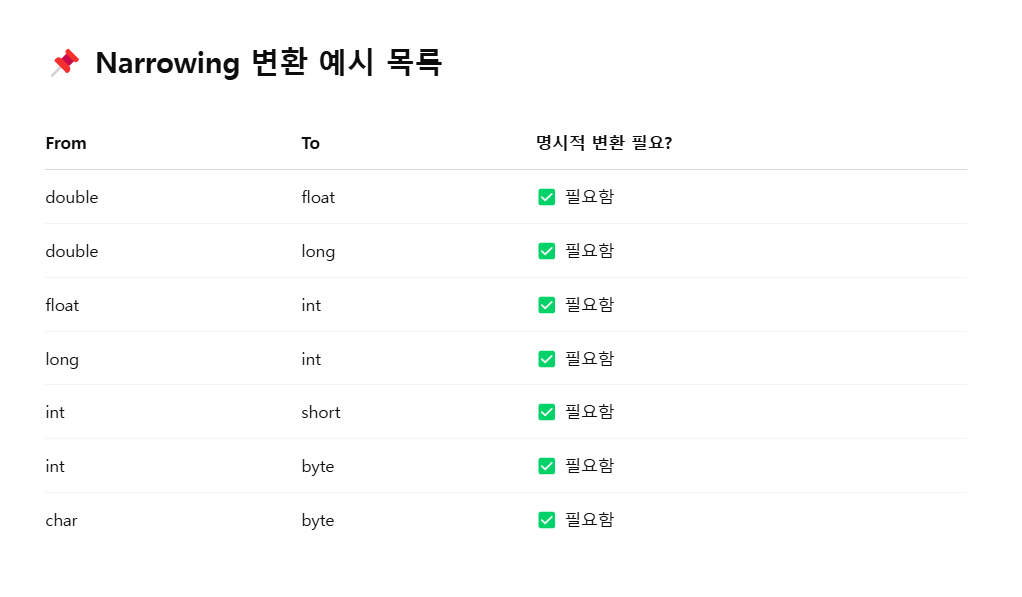Click the "float" cell in From column
This screenshot has width=1022, height=597.
tap(62, 305)
